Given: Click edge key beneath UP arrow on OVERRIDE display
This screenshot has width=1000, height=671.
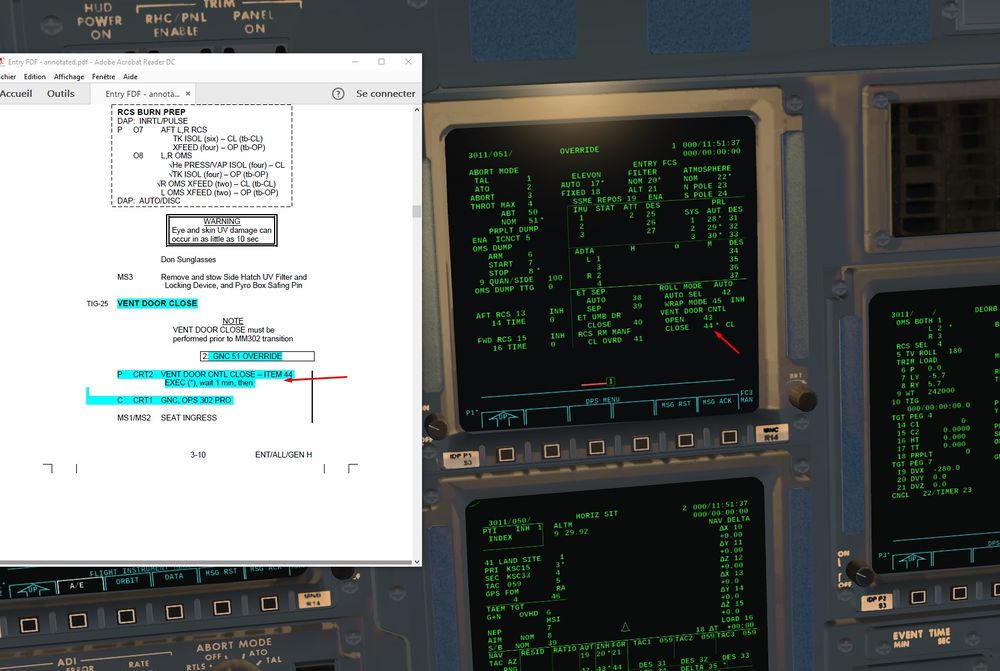Looking at the screenshot, I should (x=506, y=454).
